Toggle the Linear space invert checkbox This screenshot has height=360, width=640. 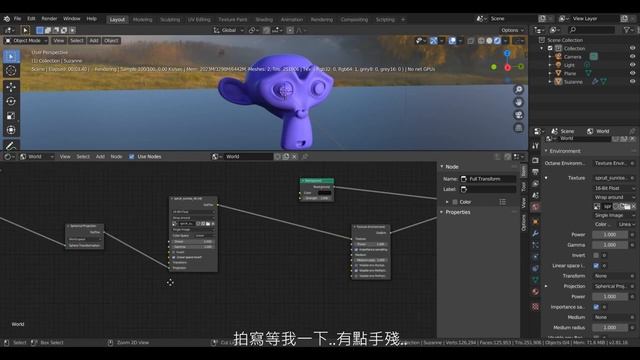pyautogui.click(x=596, y=266)
